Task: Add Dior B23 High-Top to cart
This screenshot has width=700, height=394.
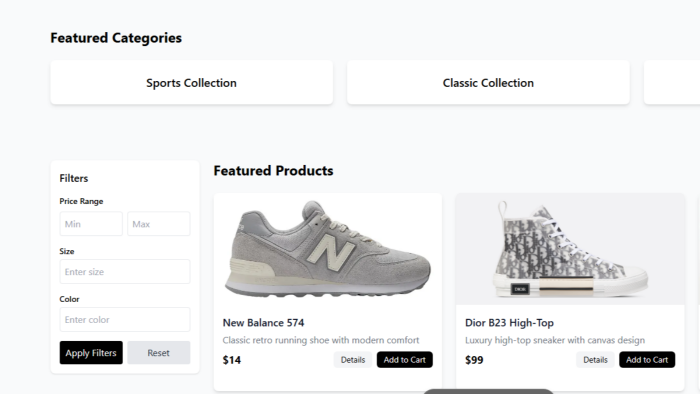Action: coord(647,360)
